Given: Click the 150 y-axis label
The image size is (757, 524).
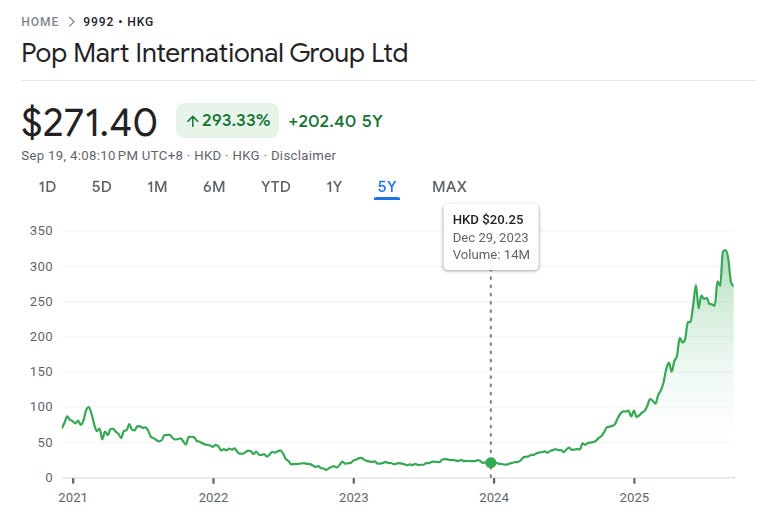Looking at the screenshot, I should point(41,372).
